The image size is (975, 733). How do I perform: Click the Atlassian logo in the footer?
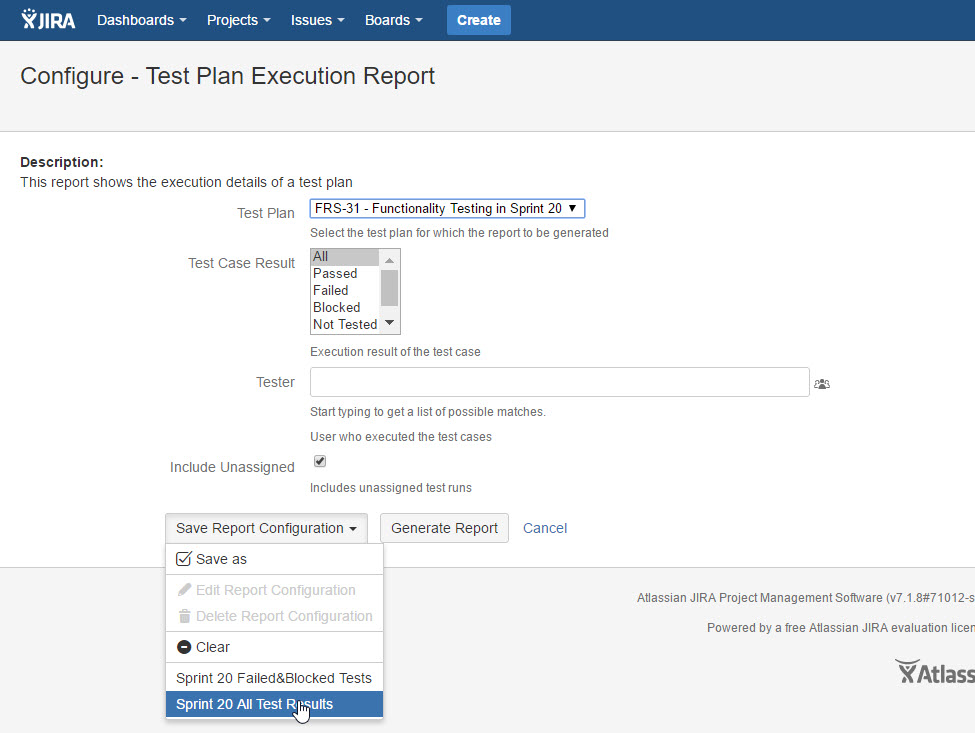coord(935,672)
